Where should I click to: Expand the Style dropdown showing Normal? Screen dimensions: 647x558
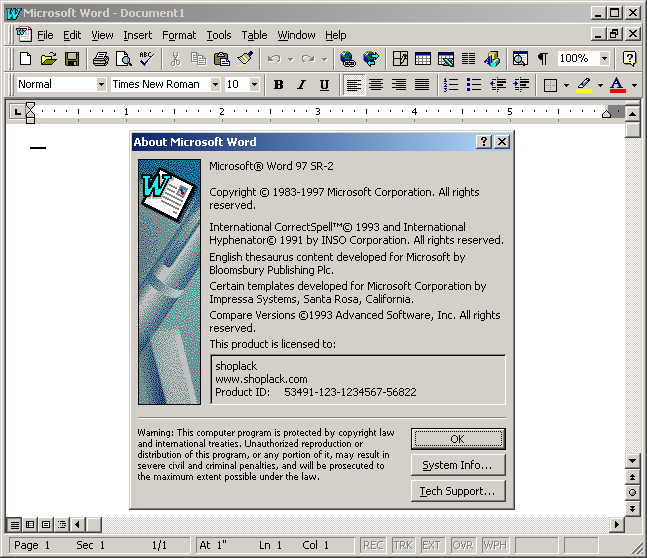coord(101,85)
